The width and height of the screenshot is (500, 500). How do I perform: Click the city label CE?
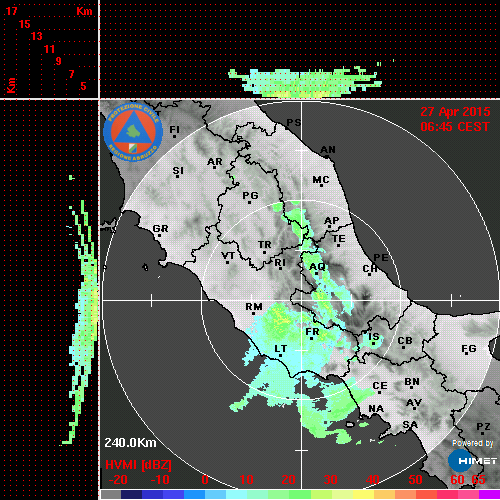[380, 386]
